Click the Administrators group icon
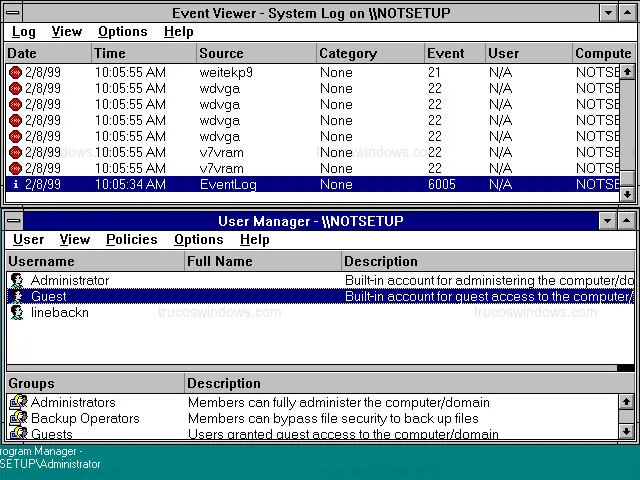Viewport: 640px width, 480px height. pyautogui.click(x=18, y=403)
